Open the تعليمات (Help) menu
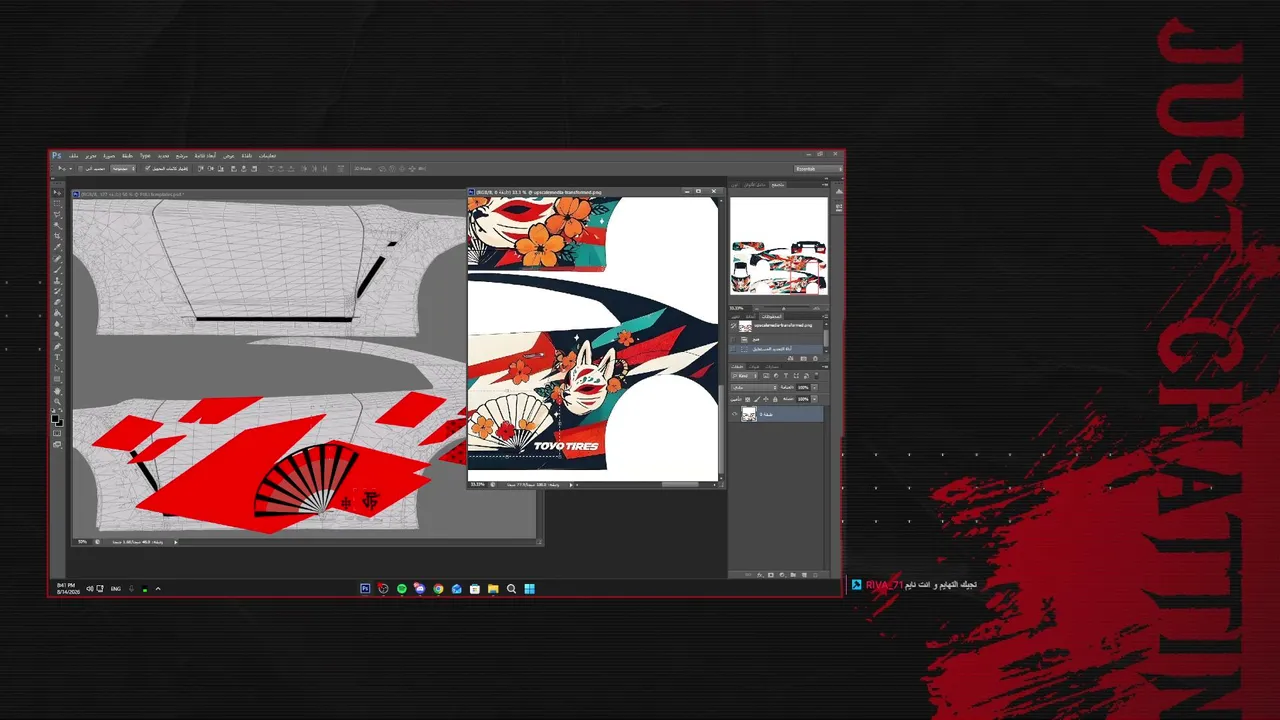The height and width of the screenshot is (720, 1280). (x=267, y=156)
